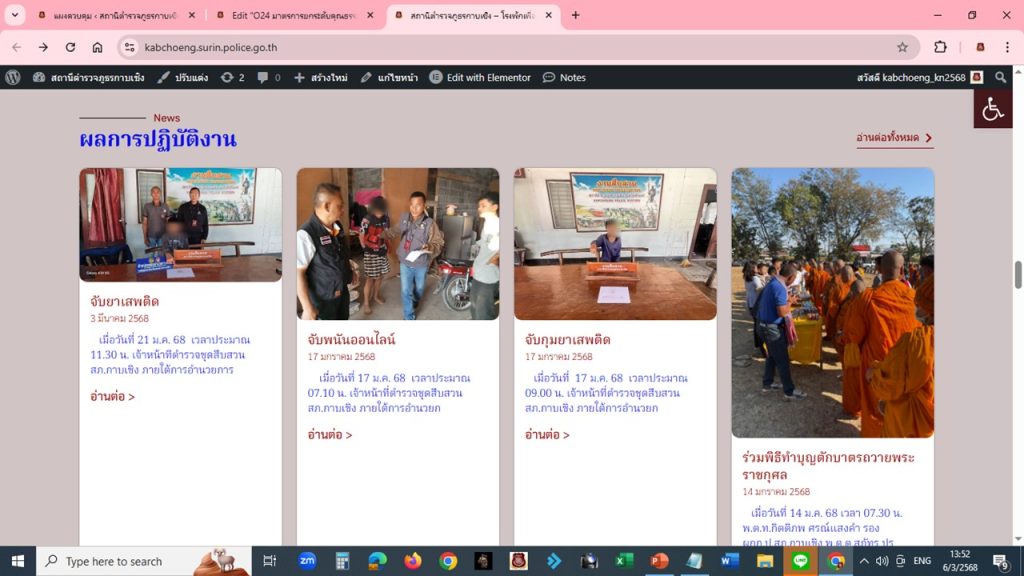The width and height of the screenshot is (1024, 576).
Task: Select Edit with Elementor in admin bar
Action: (x=480, y=77)
